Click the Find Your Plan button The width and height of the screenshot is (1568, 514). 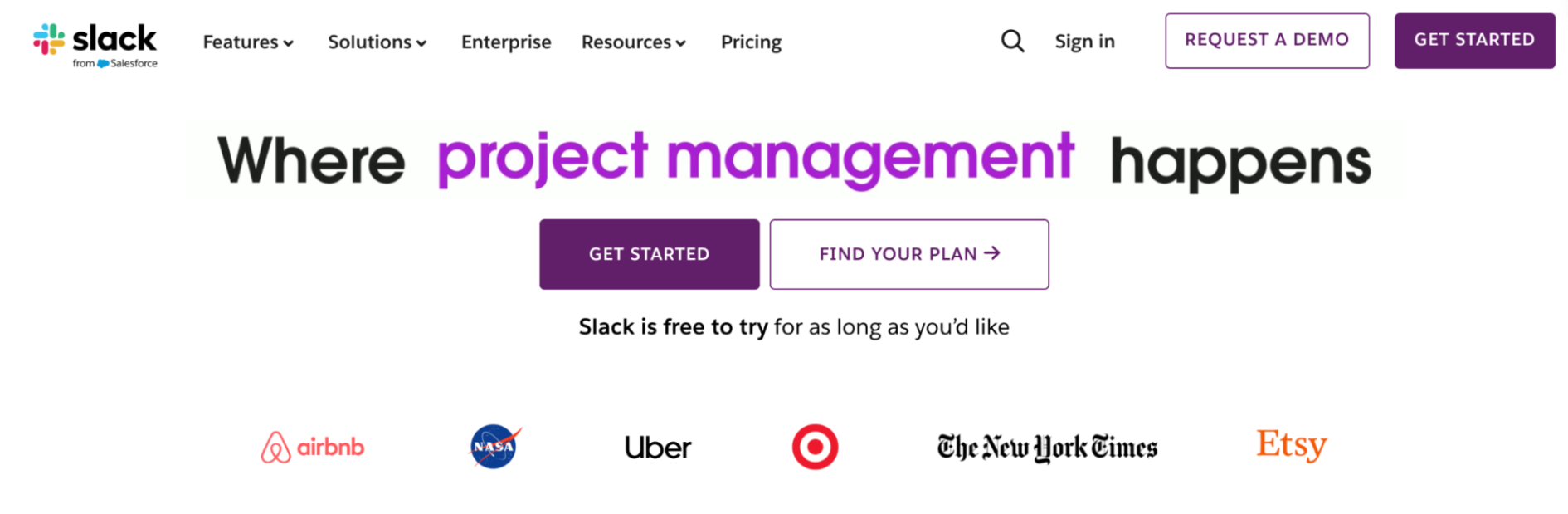[898, 254]
